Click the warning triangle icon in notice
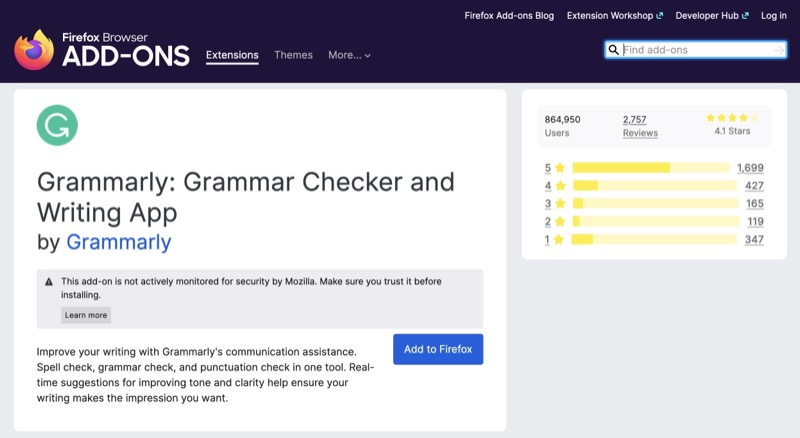The height and width of the screenshot is (438, 800). click(49, 282)
